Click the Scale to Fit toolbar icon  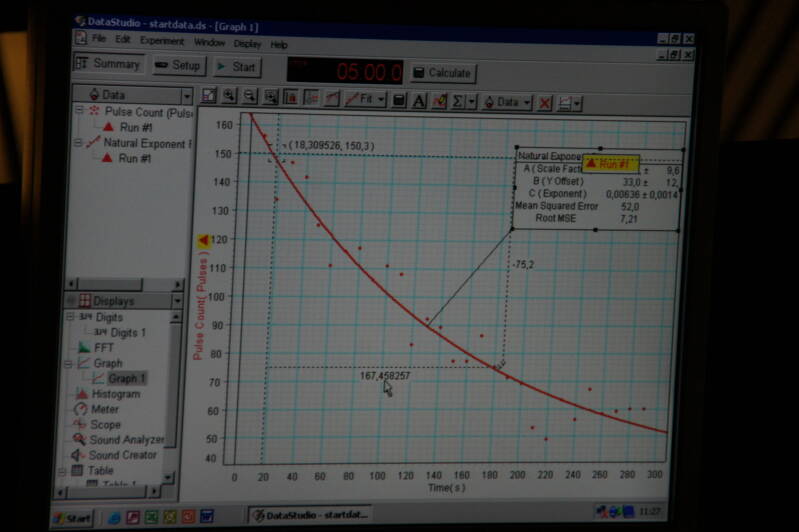(209, 95)
